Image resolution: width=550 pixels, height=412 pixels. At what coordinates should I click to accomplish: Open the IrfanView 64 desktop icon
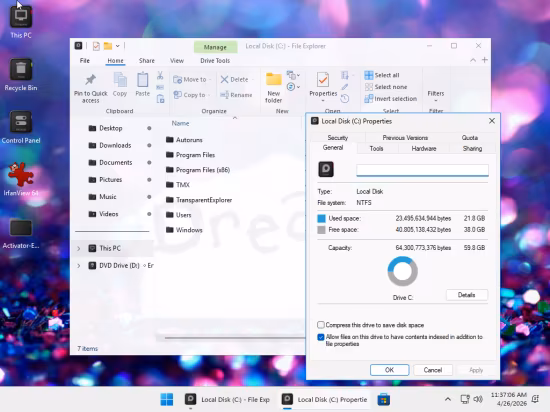21,180
